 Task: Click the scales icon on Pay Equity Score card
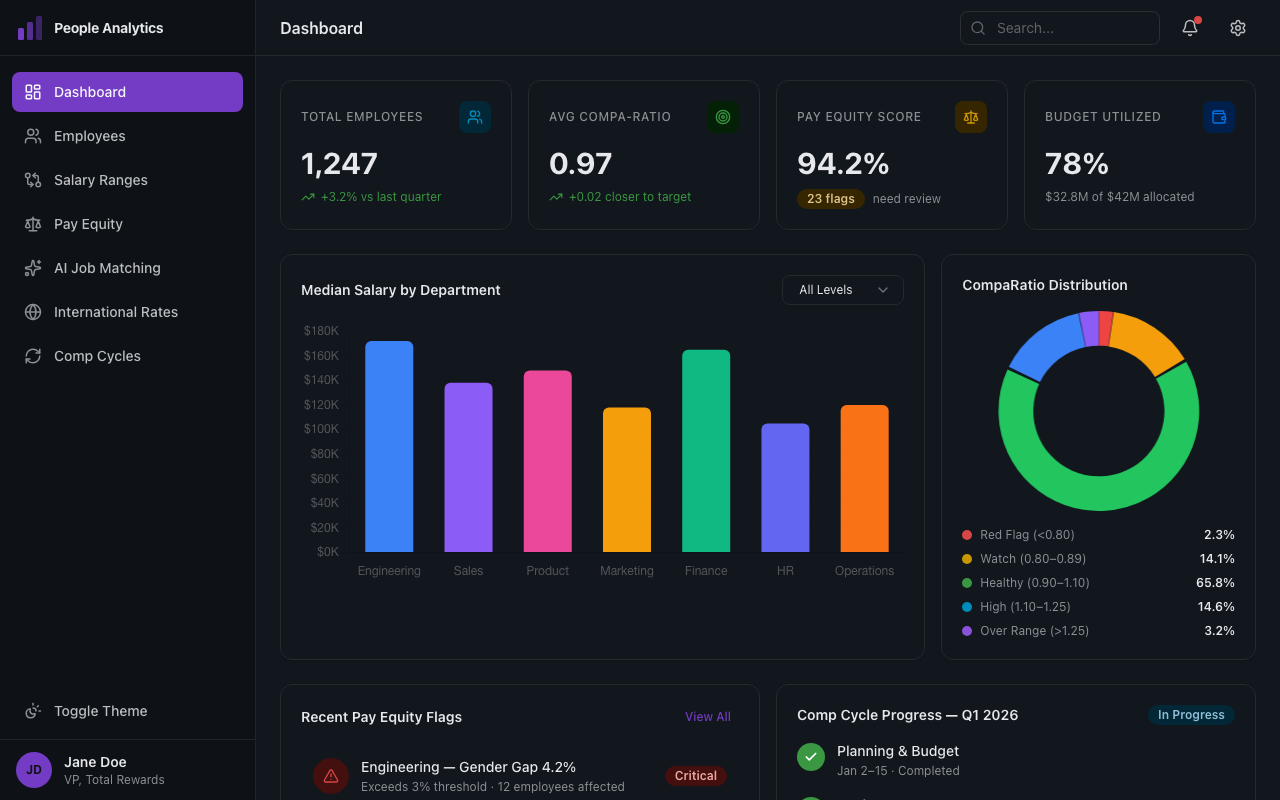click(x=971, y=117)
